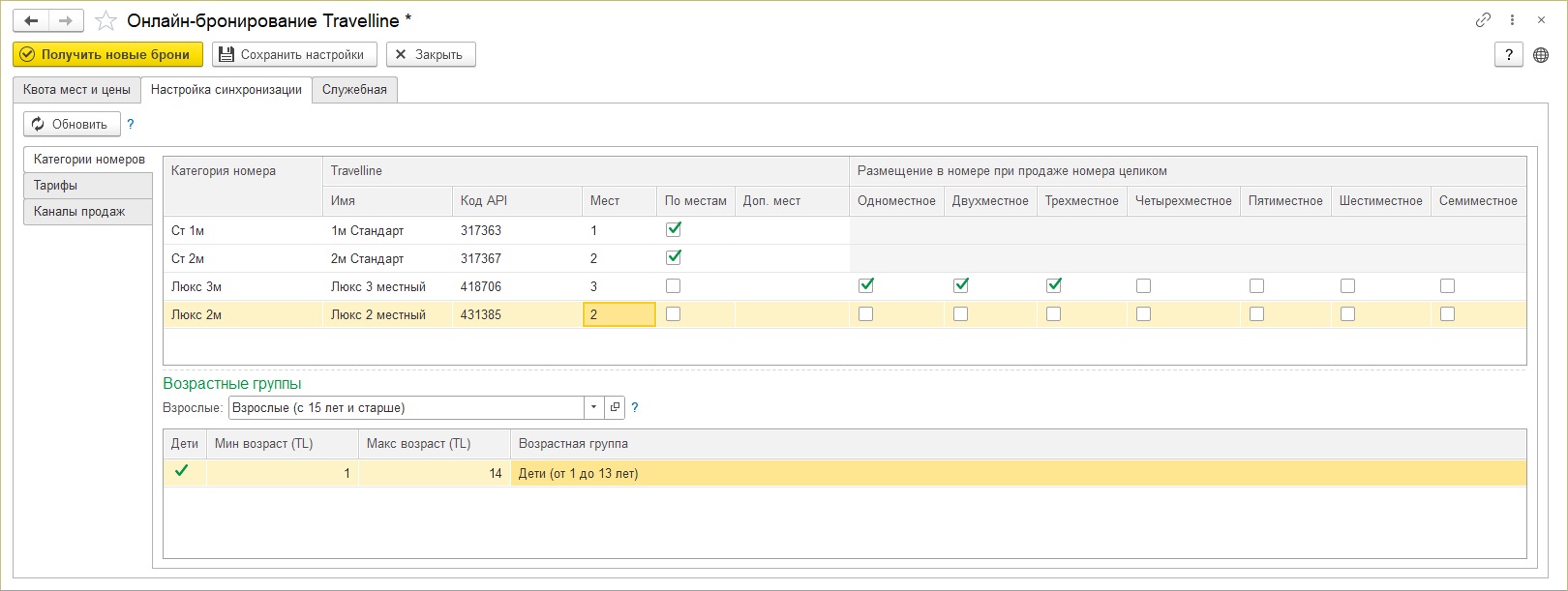Add page to favorites with star icon
The image size is (1568, 591).
coord(106,20)
